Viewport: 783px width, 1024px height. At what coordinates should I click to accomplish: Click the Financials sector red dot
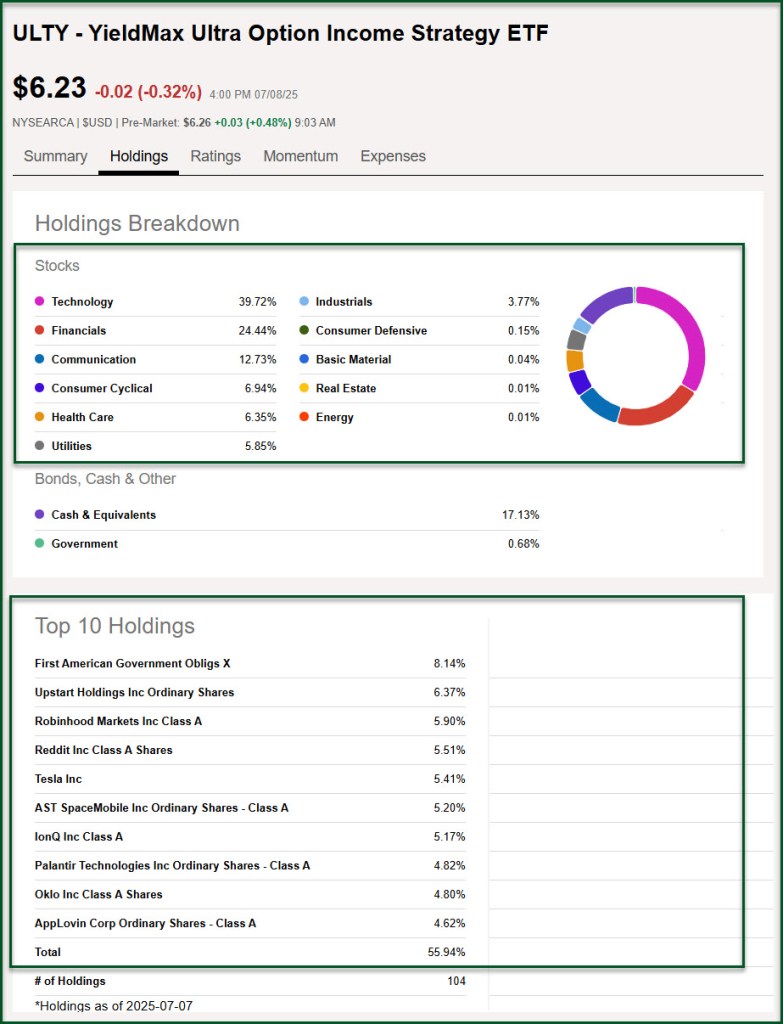click(x=40, y=330)
